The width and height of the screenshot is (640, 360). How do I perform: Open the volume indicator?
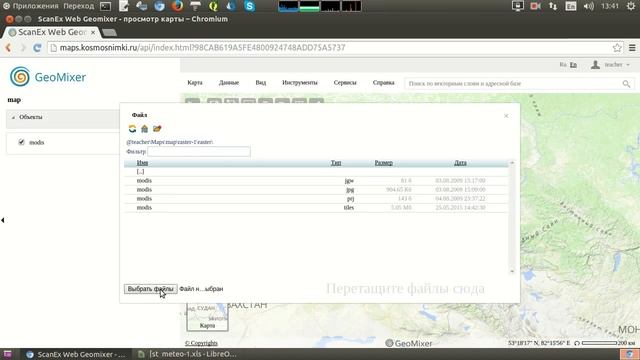point(589,6)
